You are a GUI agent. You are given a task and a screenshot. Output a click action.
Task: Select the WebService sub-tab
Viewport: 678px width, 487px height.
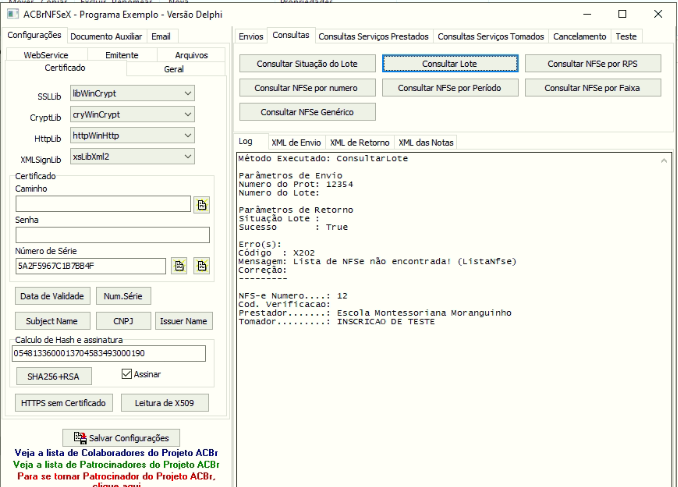click(46, 55)
